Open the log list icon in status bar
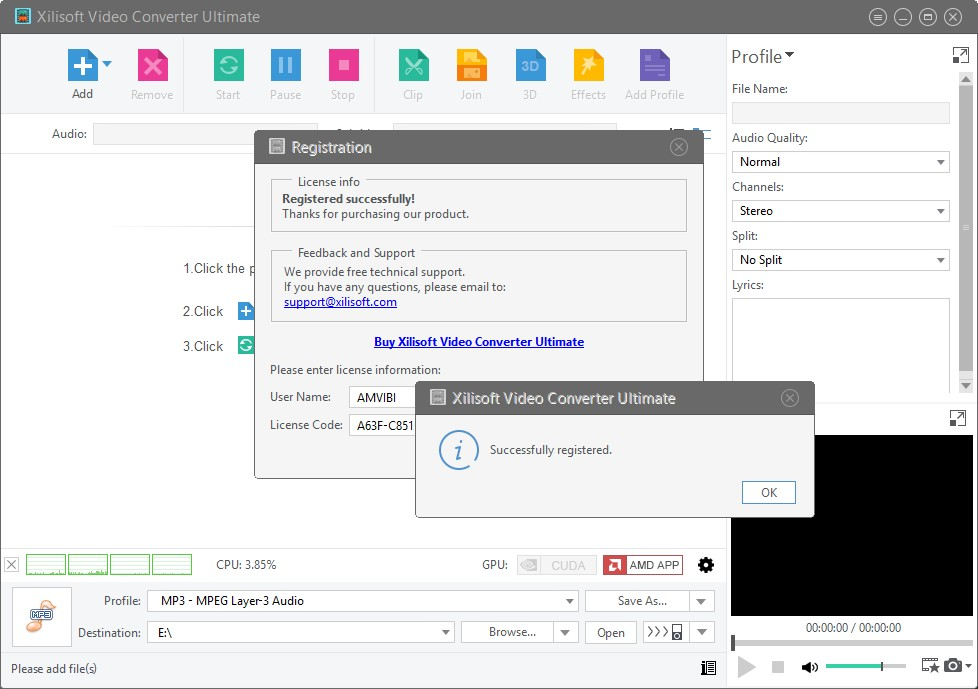978x689 pixels. (708, 668)
